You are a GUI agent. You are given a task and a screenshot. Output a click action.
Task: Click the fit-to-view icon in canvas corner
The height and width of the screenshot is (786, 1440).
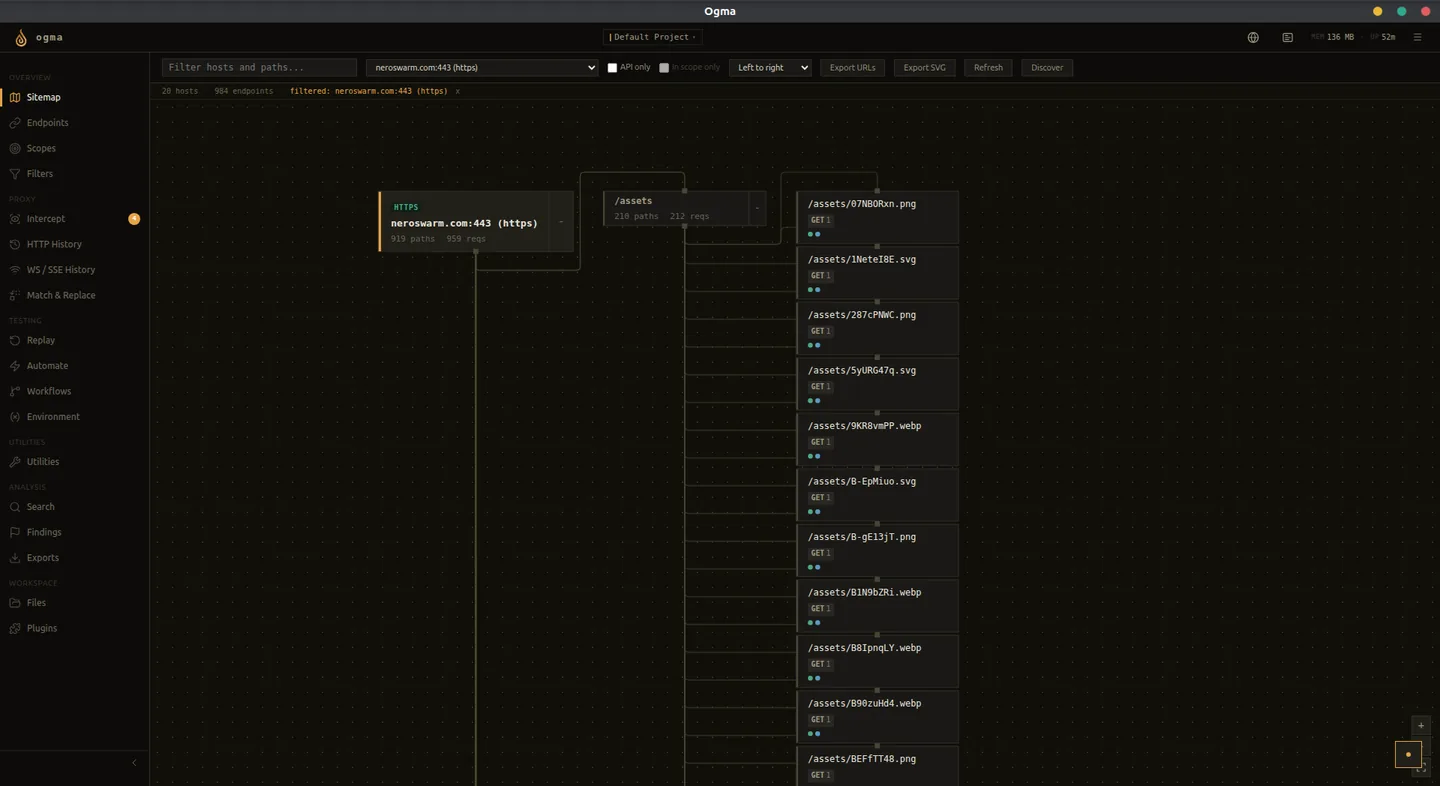(x=1422, y=768)
